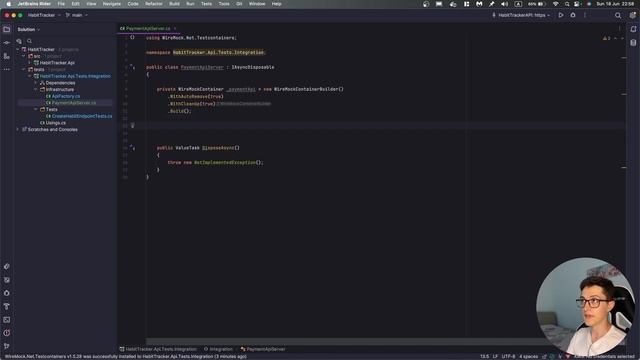The height and width of the screenshot is (360, 640).
Task: Click the gutter icon beside class declaration
Action: point(132,67)
